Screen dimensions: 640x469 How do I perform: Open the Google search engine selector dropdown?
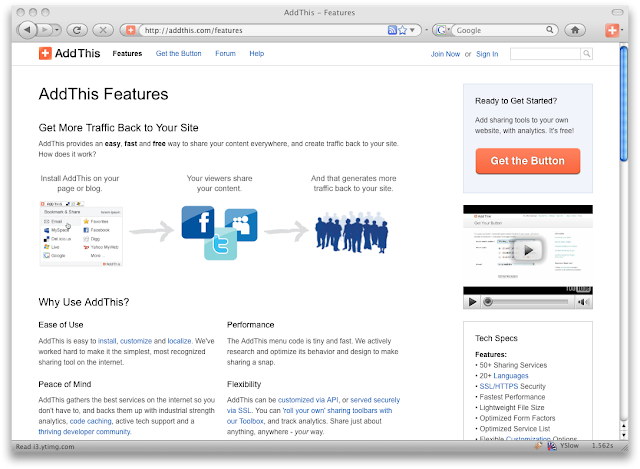tap(441, 30)
